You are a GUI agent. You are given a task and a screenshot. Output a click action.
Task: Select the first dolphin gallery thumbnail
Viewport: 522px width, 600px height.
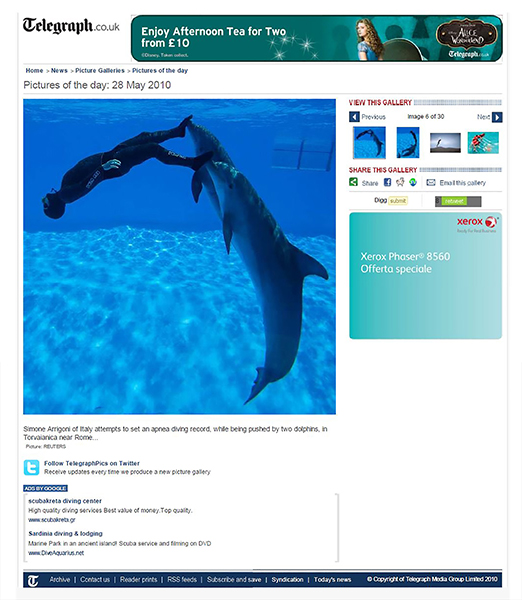coord(369,143)
